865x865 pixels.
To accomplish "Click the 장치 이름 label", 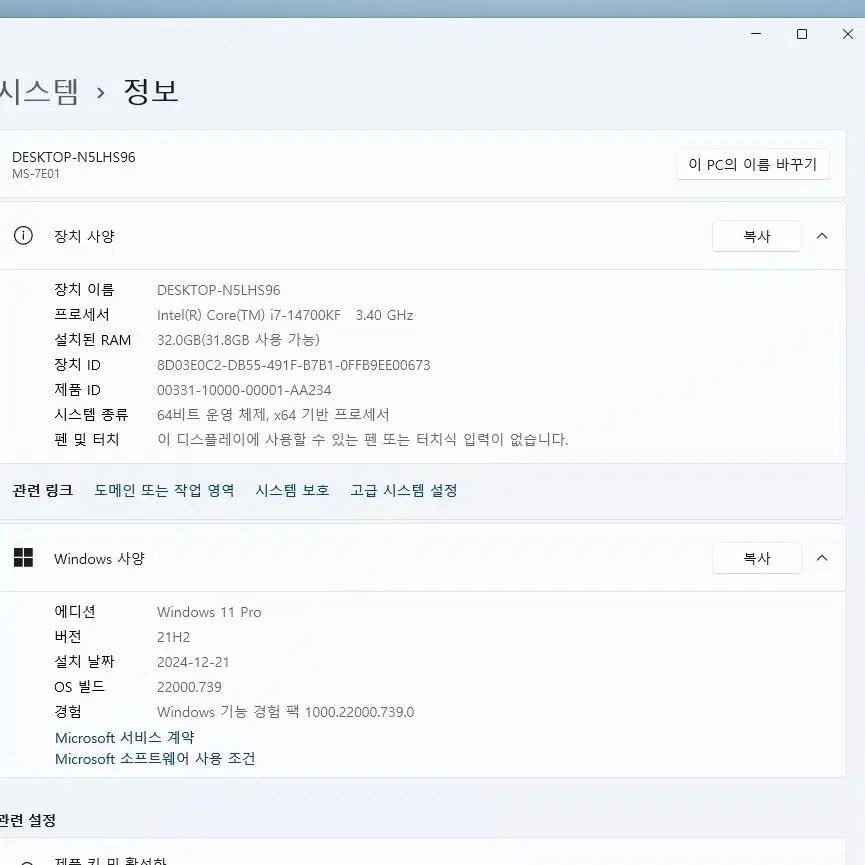I will [84, 290].
